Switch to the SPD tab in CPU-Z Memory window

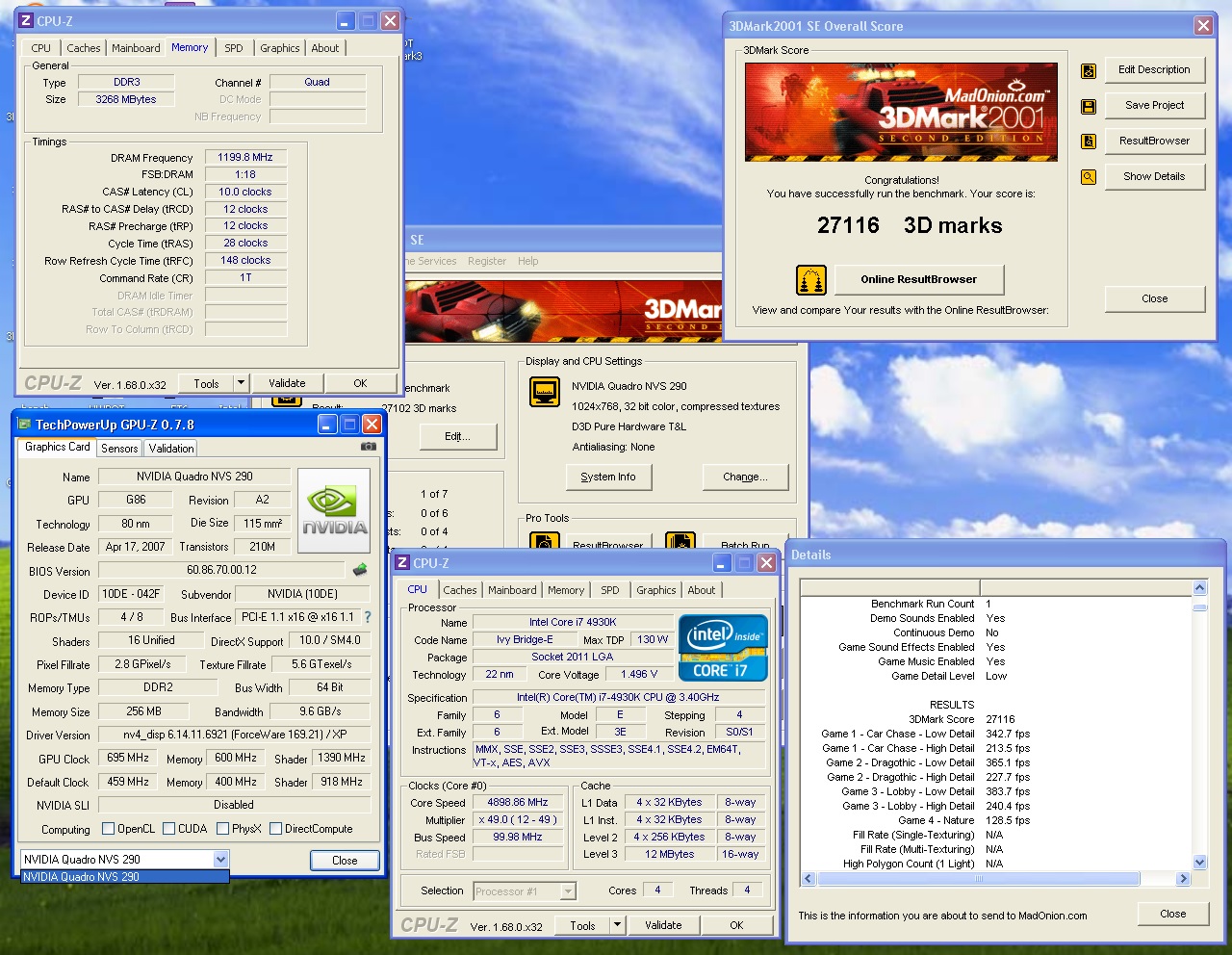234,48
